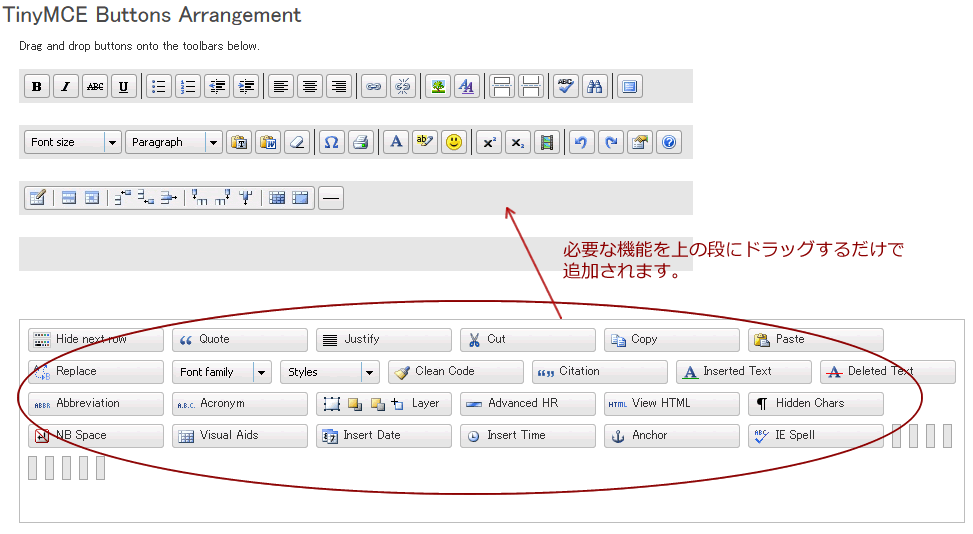The width and height of the screenshot is (973, 534).
Task: Select the Insert Time button
Action: click(527, 436)
